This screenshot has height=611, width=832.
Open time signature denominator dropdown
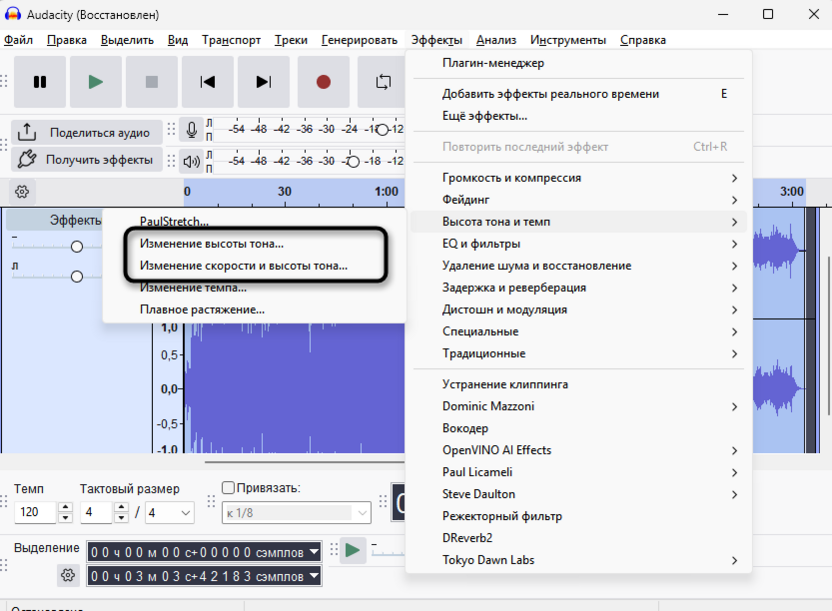pyautogui.click(x=170, y=512)
